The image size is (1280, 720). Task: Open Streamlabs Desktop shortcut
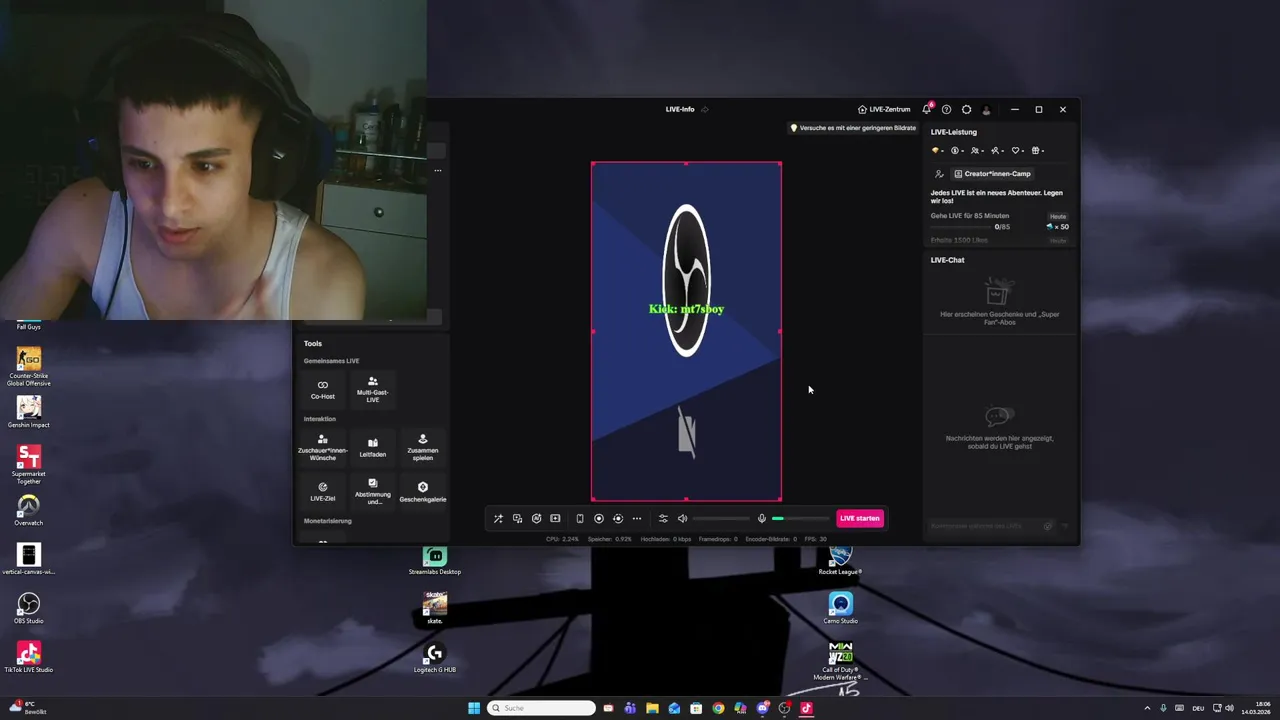click(x=435, y=560)
